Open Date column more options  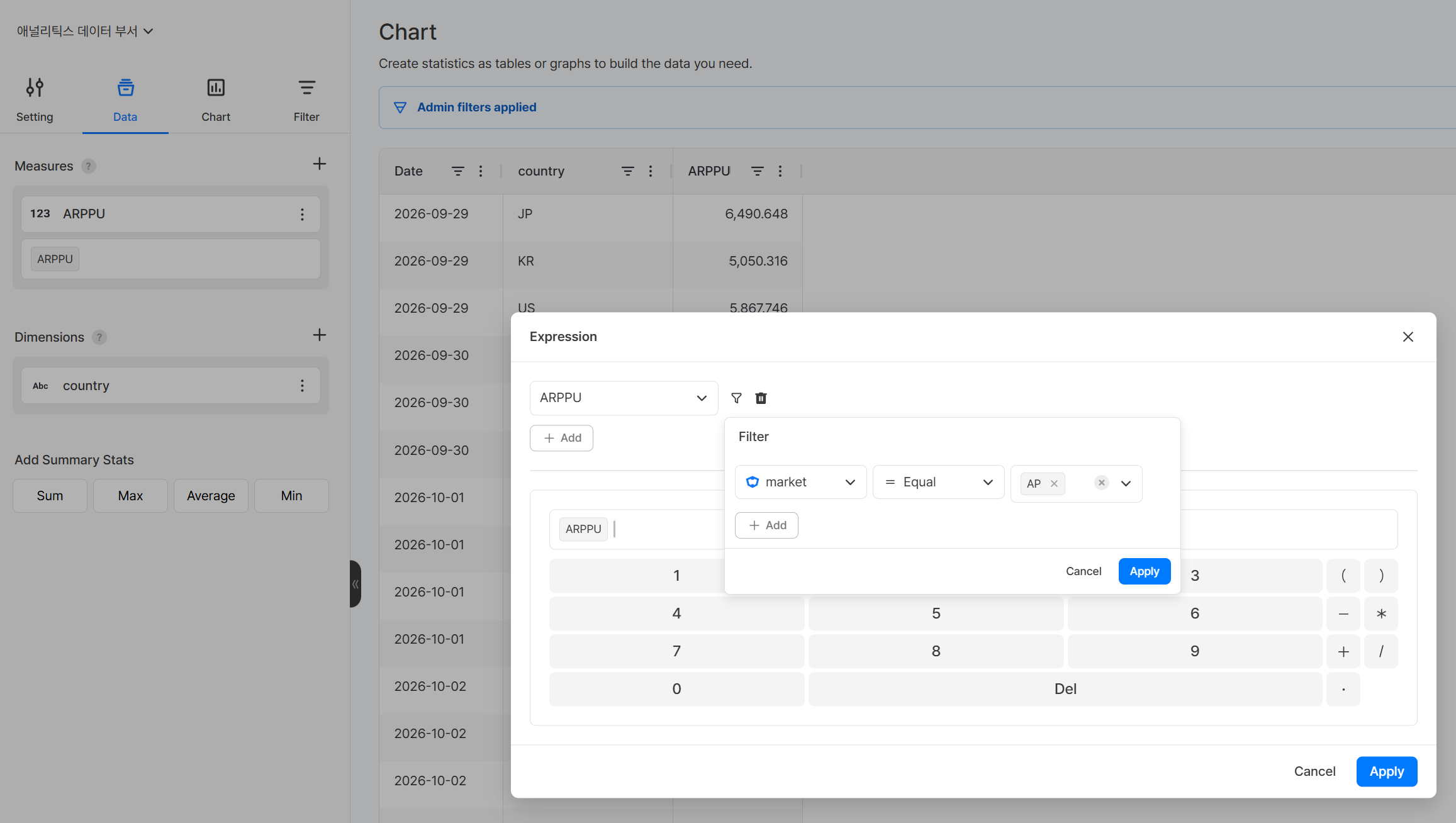(x=481, y=171)
